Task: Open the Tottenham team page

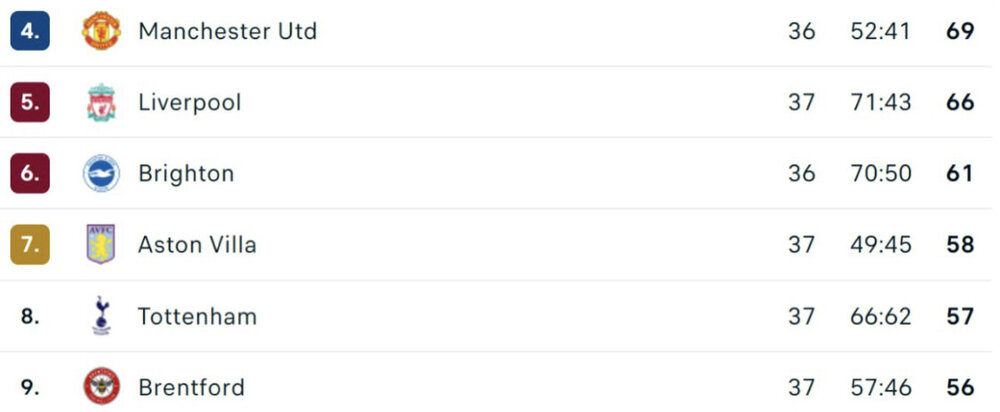Action: point(197,317)
